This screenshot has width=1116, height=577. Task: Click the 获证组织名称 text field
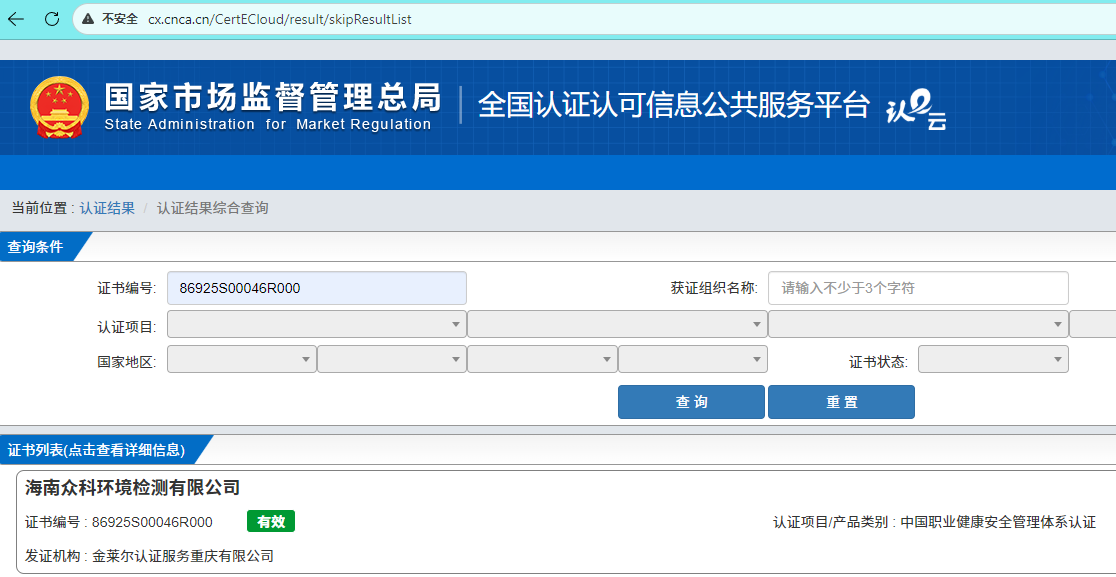(917, 288)
